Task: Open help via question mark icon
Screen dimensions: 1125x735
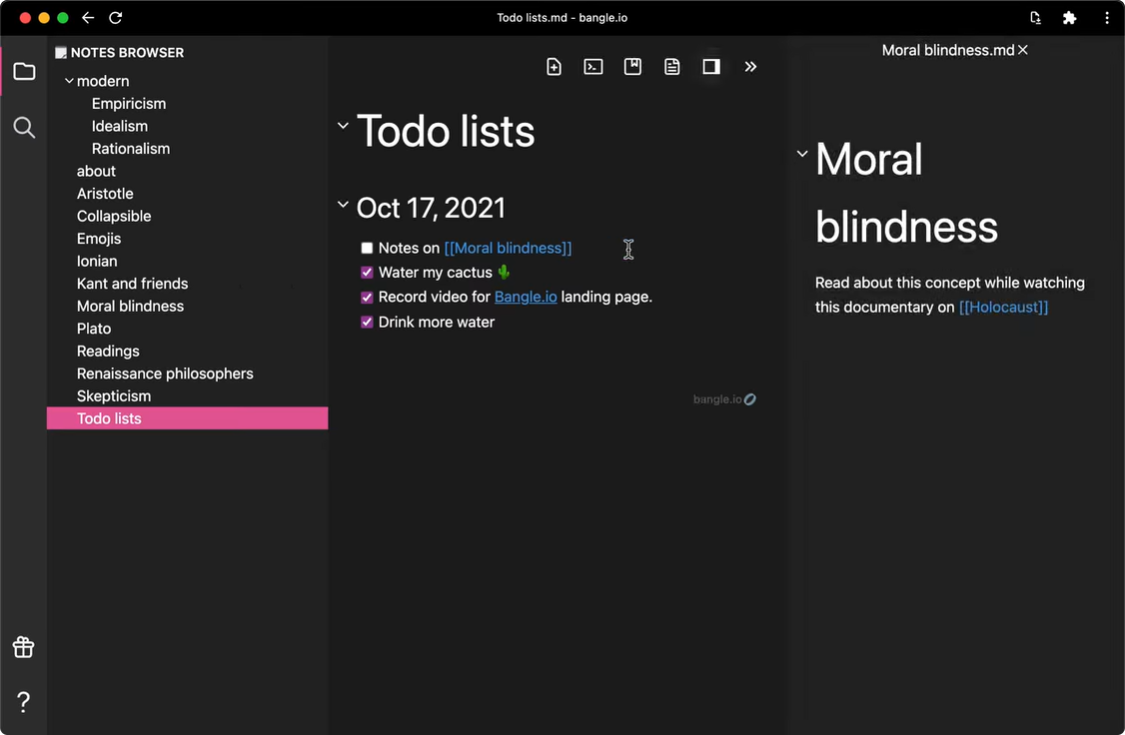Action: point(24,701)
